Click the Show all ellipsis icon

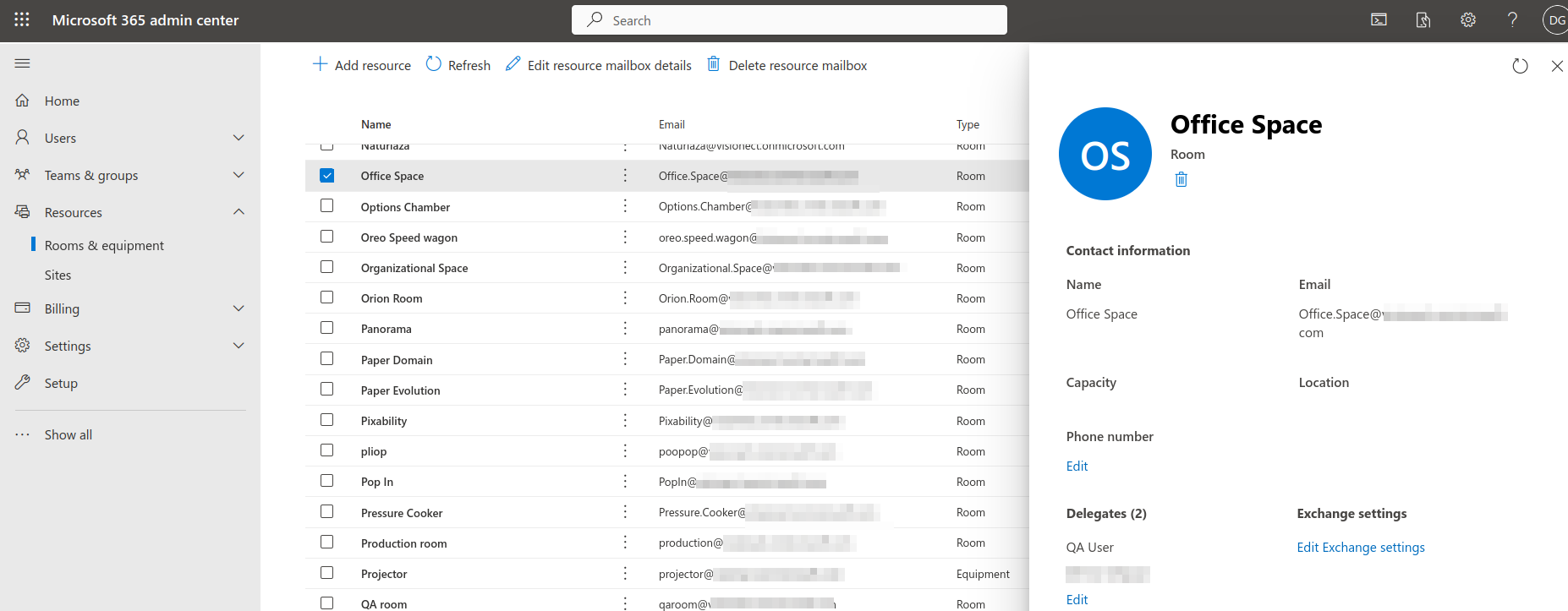click(23, 434)
